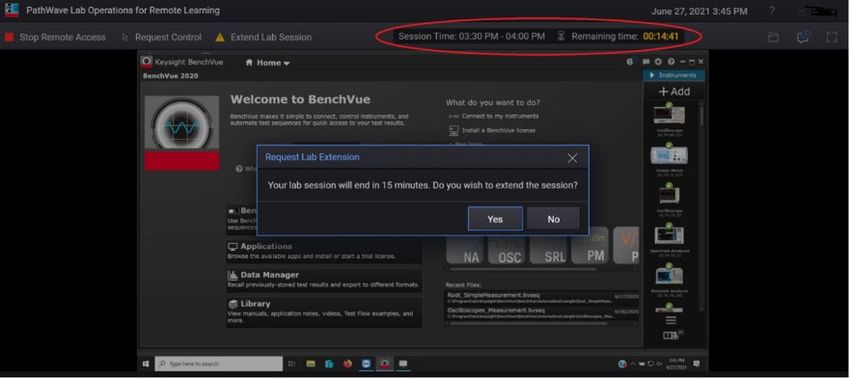Select the Network Analyzer instrument thumbnail

coord(669,275)
